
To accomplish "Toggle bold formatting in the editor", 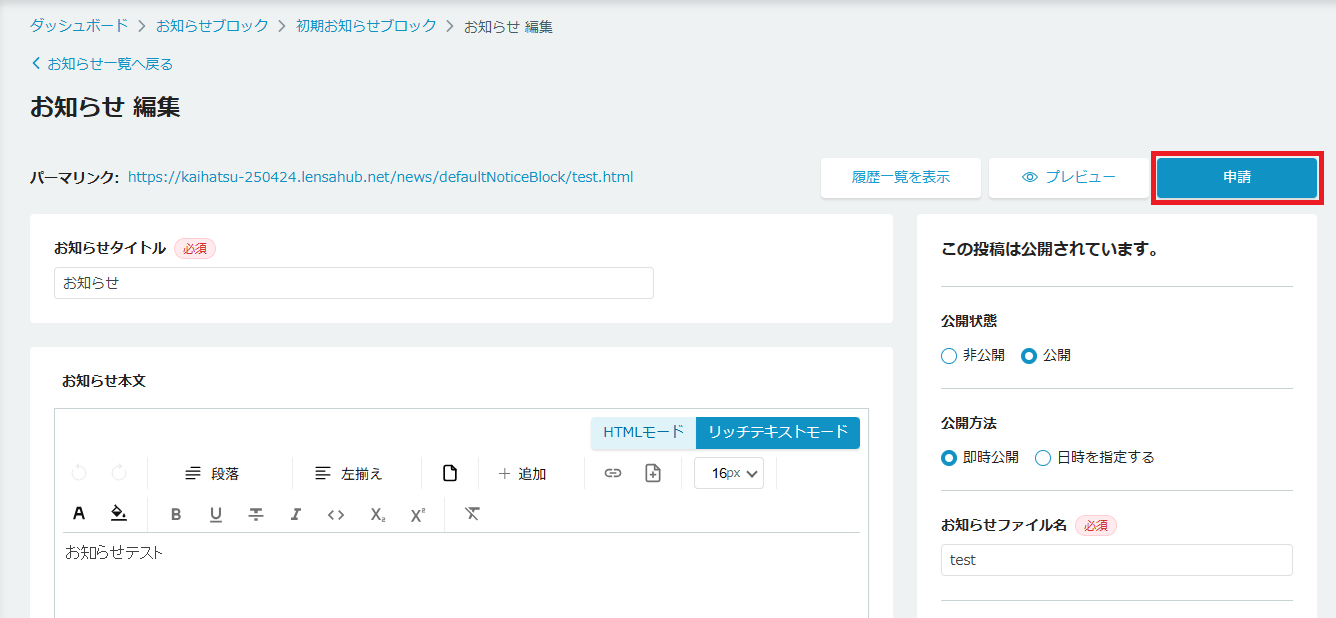I will tap(176, 514).
